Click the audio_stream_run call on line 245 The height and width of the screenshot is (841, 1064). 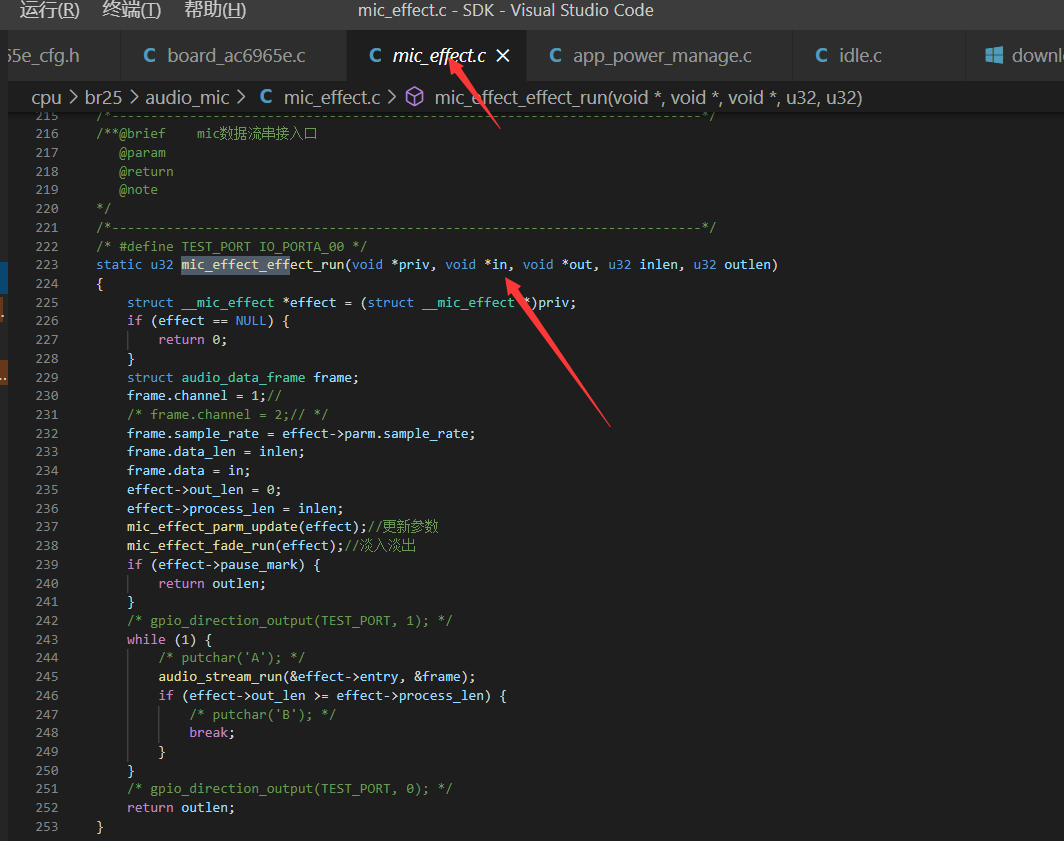(x=317, y=677)
